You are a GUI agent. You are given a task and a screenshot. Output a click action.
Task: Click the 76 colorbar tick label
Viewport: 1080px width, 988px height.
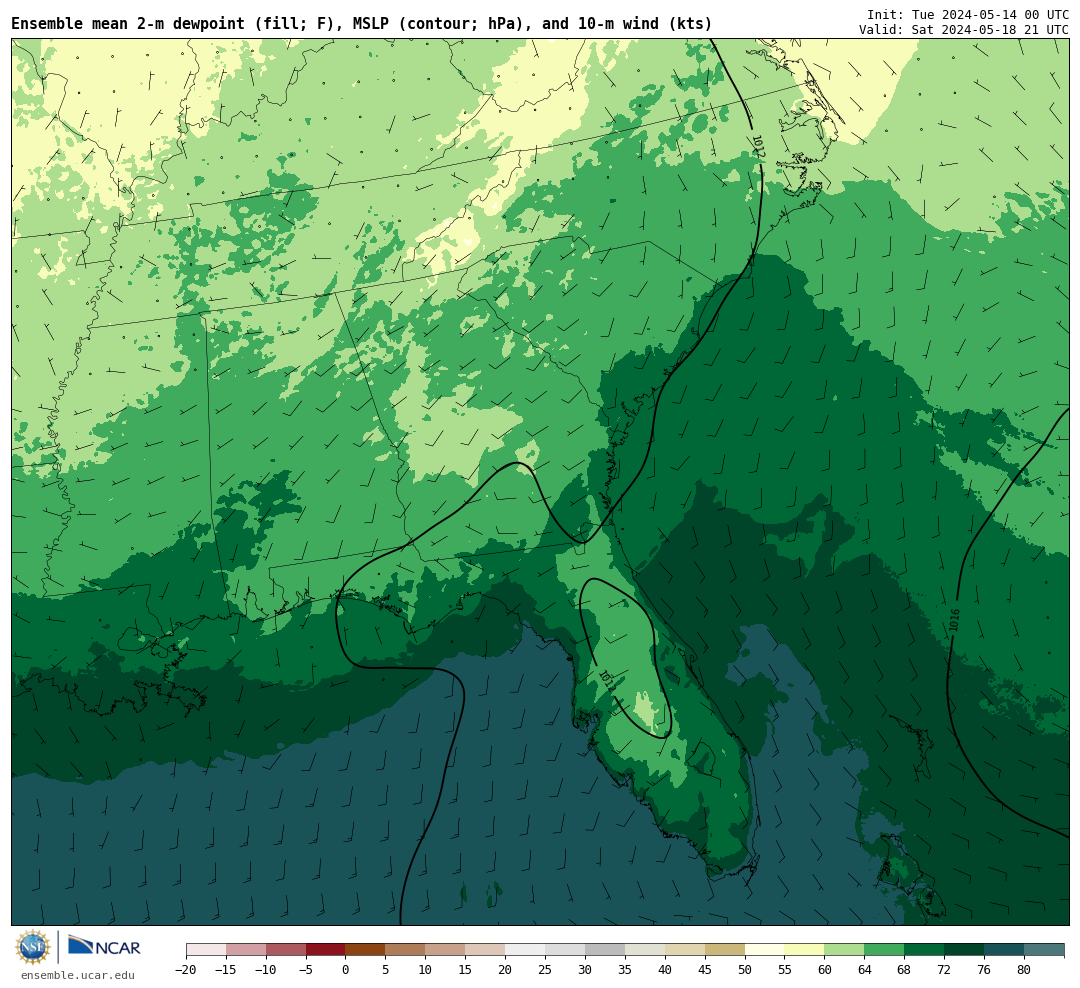[985, 970]
